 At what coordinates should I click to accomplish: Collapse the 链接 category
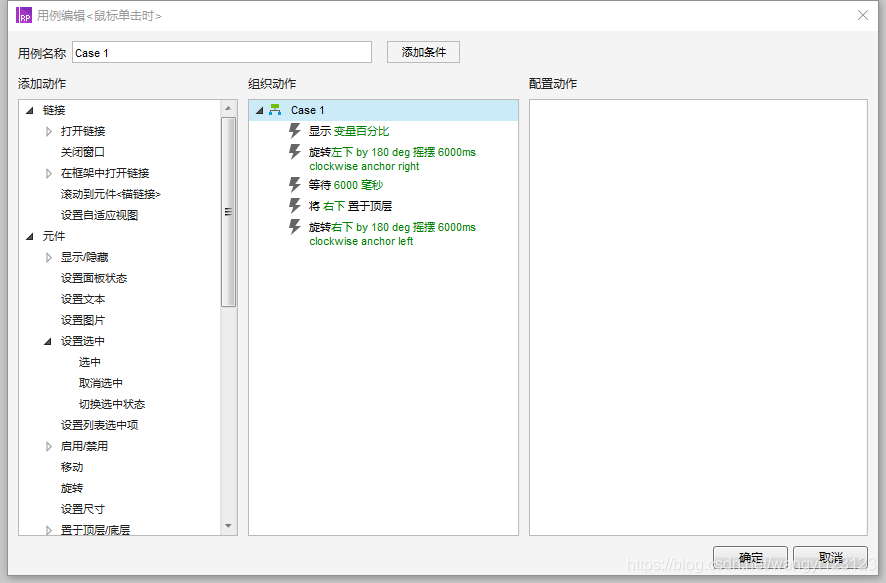(30, 110)
